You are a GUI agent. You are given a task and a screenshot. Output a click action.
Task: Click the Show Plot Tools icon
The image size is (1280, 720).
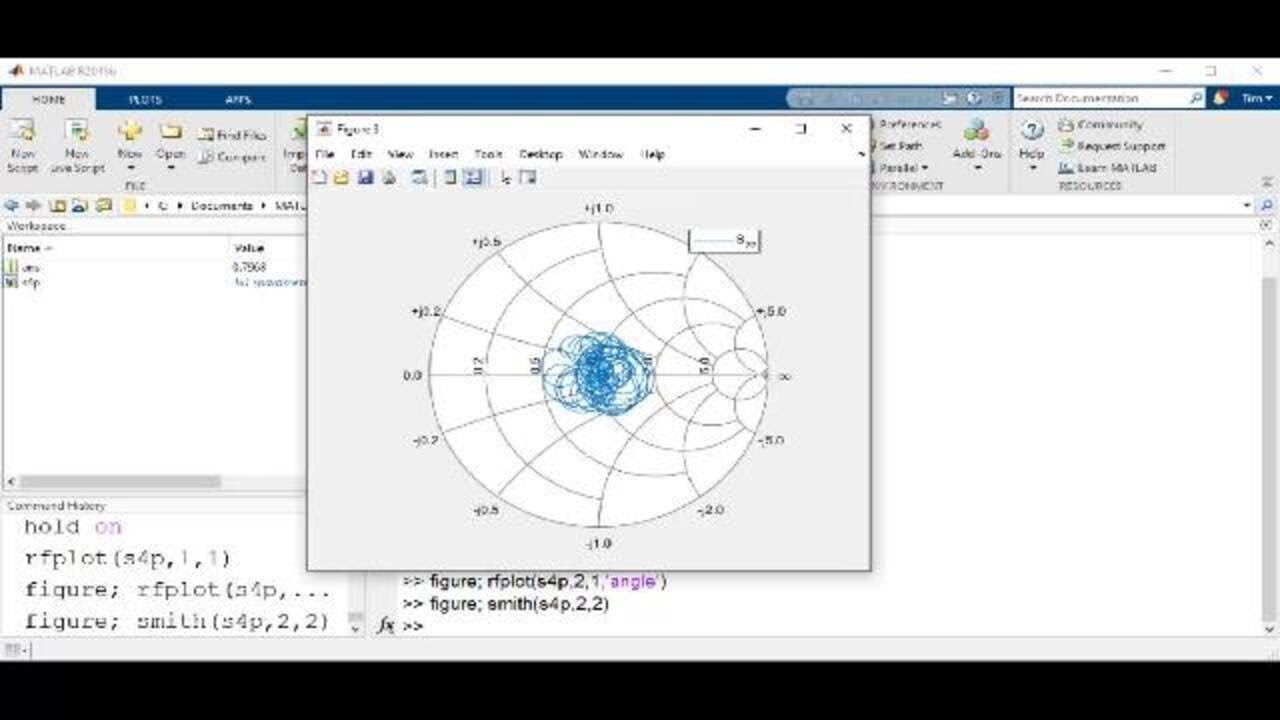coord(528,177)
